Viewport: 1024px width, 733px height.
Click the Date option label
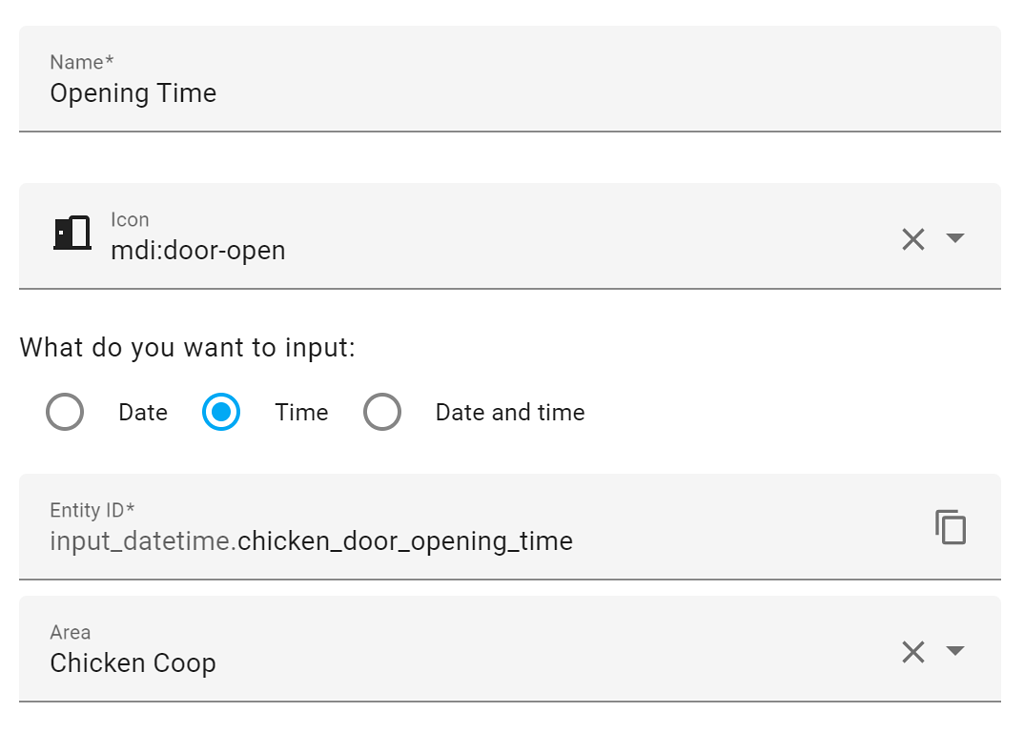tap(142, 411)
